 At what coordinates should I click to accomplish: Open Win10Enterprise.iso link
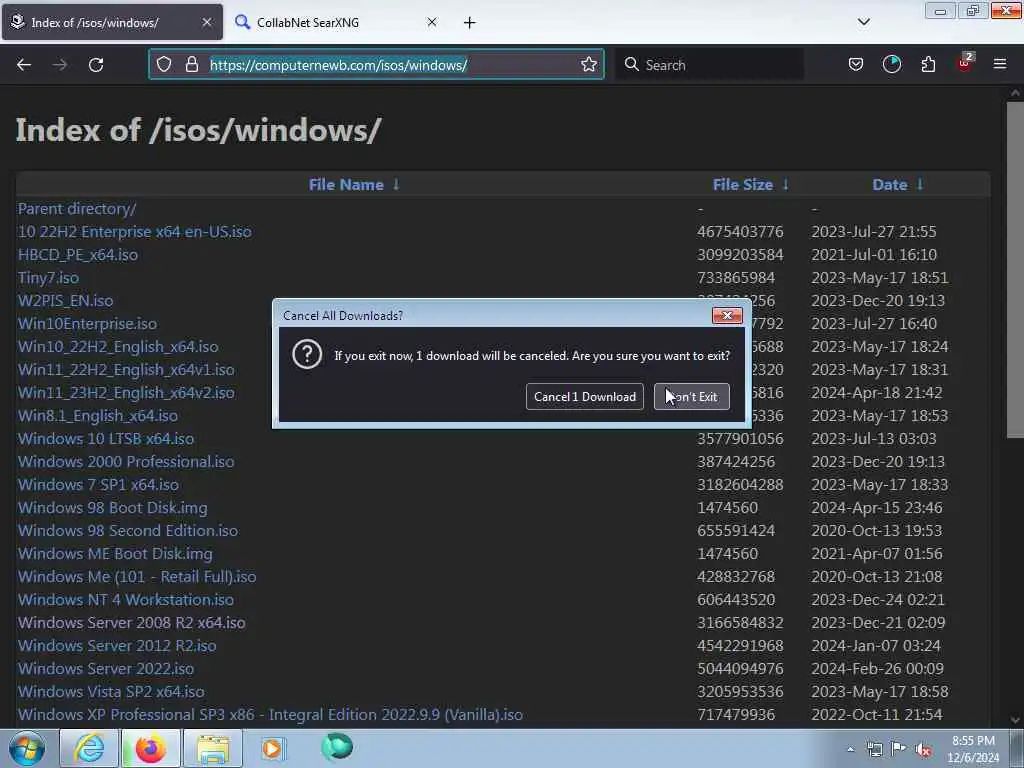point(88,324)
